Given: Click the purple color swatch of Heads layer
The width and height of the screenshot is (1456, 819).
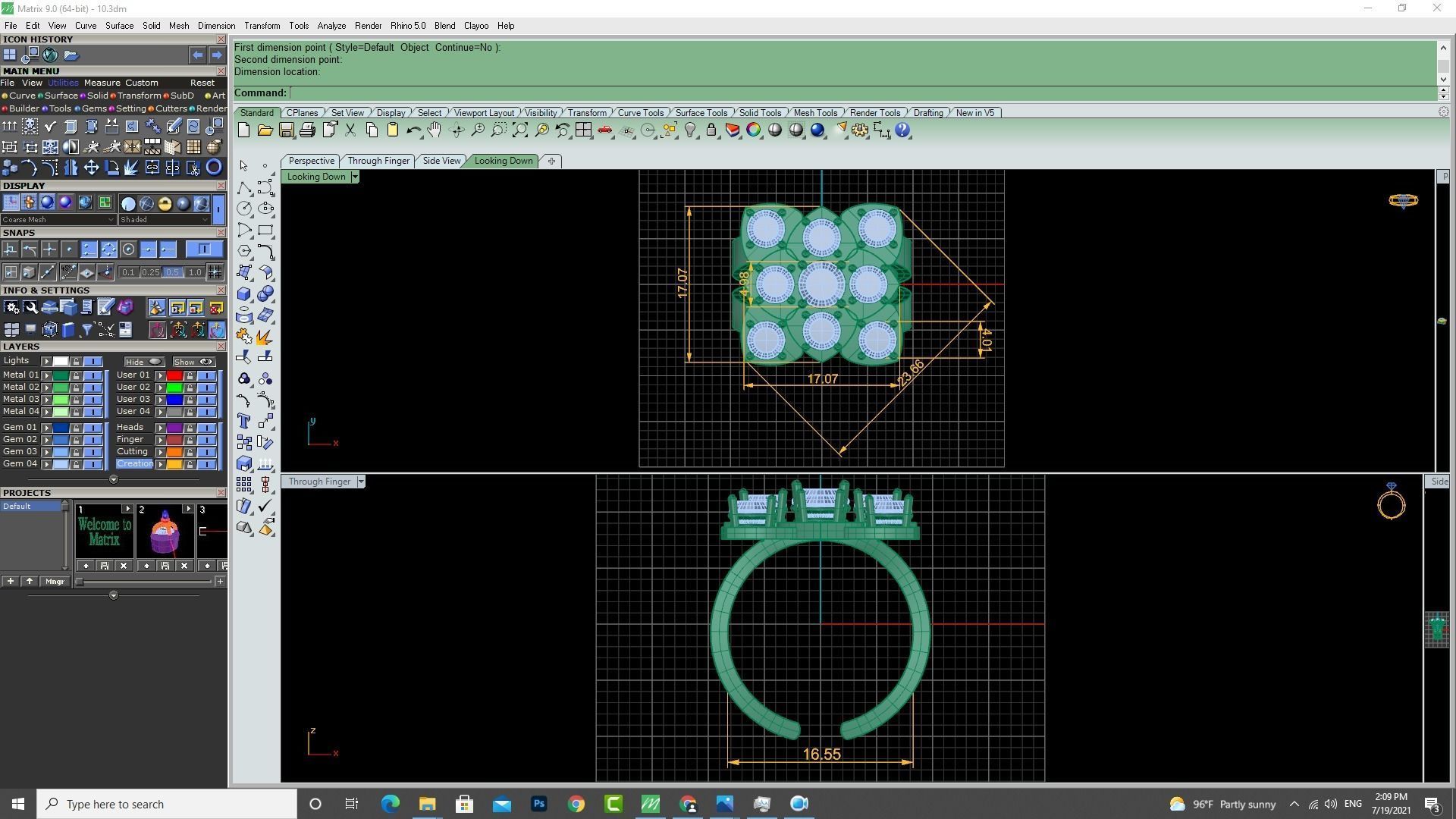Looking at the screenshot, I should tap(174, 428).
